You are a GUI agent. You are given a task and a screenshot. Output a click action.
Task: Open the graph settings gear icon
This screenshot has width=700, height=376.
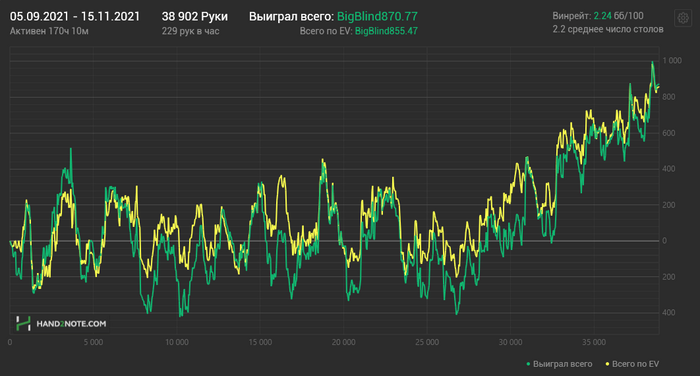[x=683, y=18]
